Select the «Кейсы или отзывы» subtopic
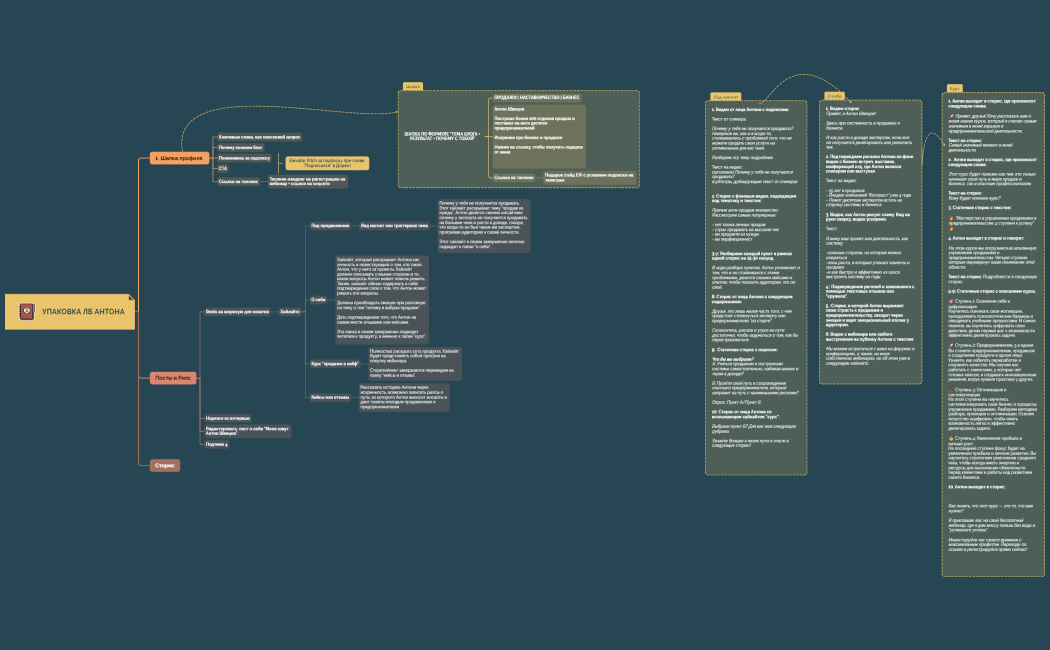This screenshot has width=1050, height=650. pos(330,397)
